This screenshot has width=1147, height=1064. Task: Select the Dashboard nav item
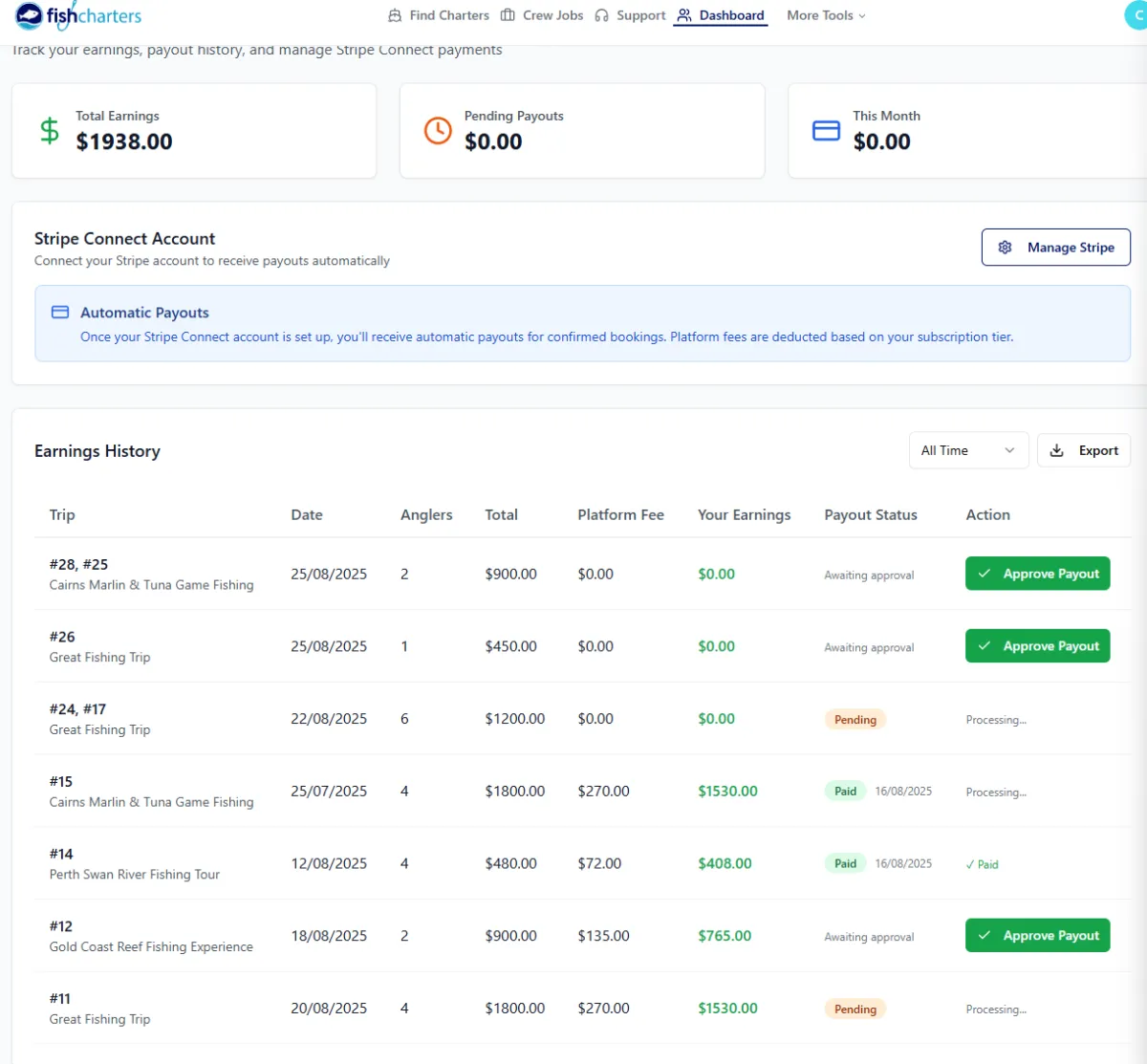721,15
